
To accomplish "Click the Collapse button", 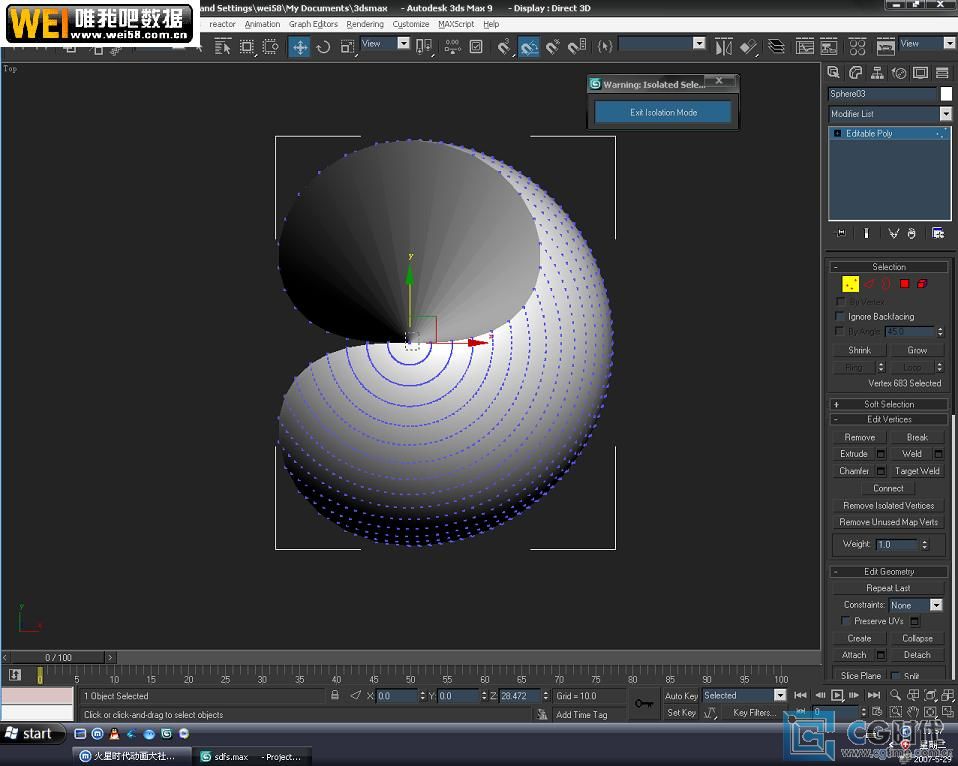I will [917, 638].
